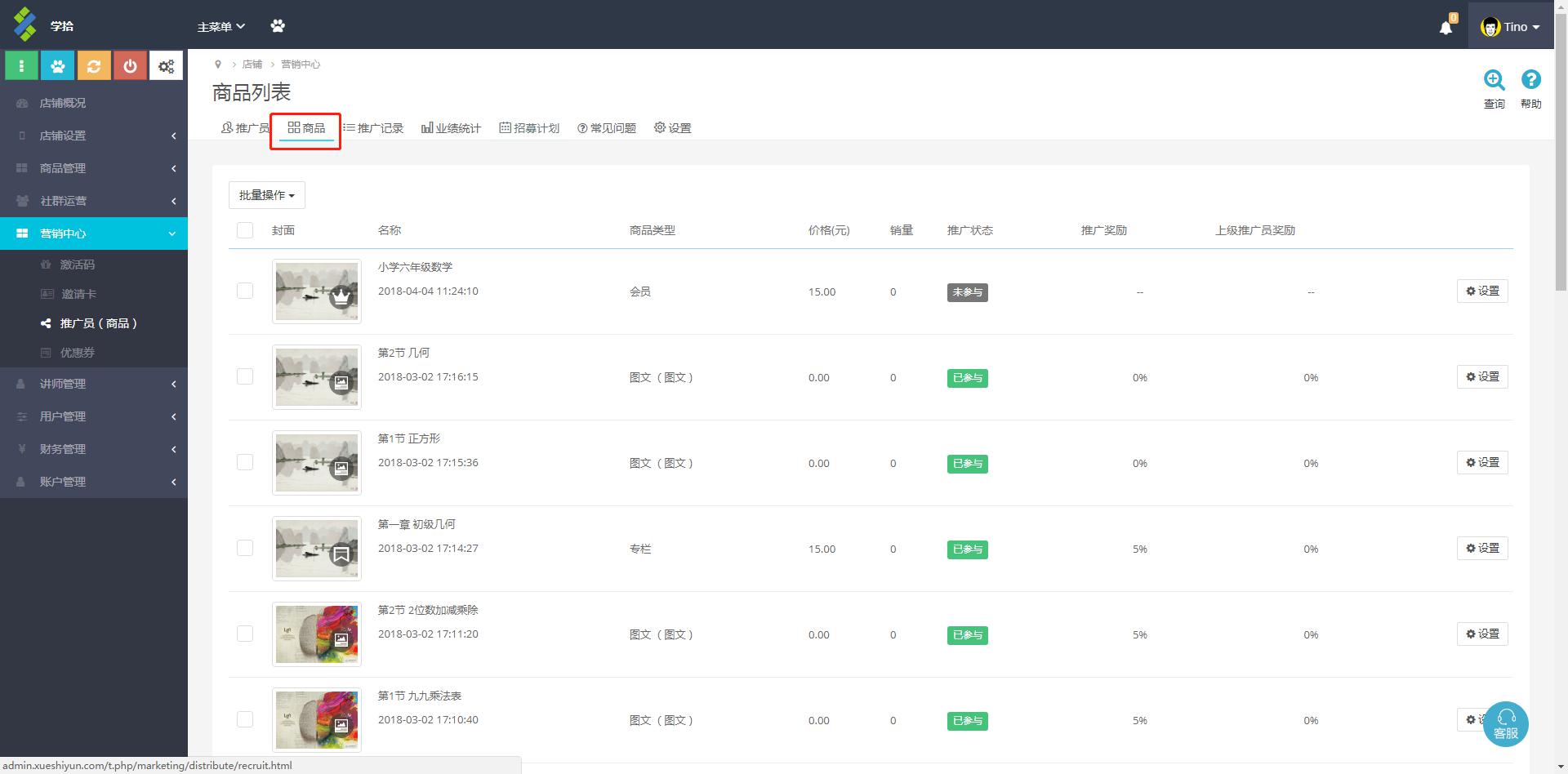Click the green vertical dots icon button
The width and height of the screenshot is (1568, 774).
(22, 66)
